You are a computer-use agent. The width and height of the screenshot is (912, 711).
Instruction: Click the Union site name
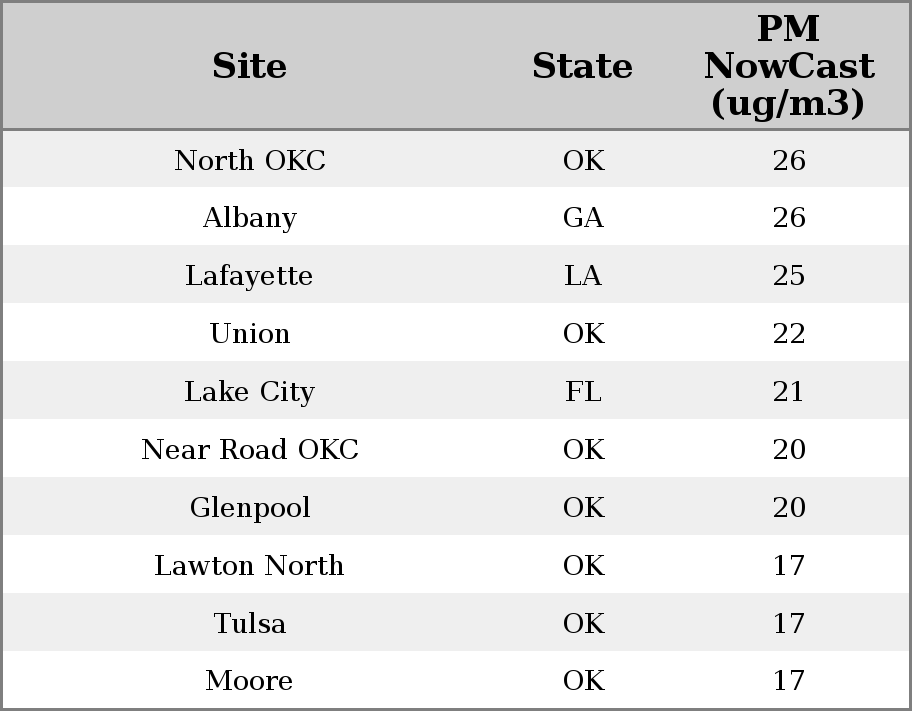pyautogui.click(x=250, y=334)
